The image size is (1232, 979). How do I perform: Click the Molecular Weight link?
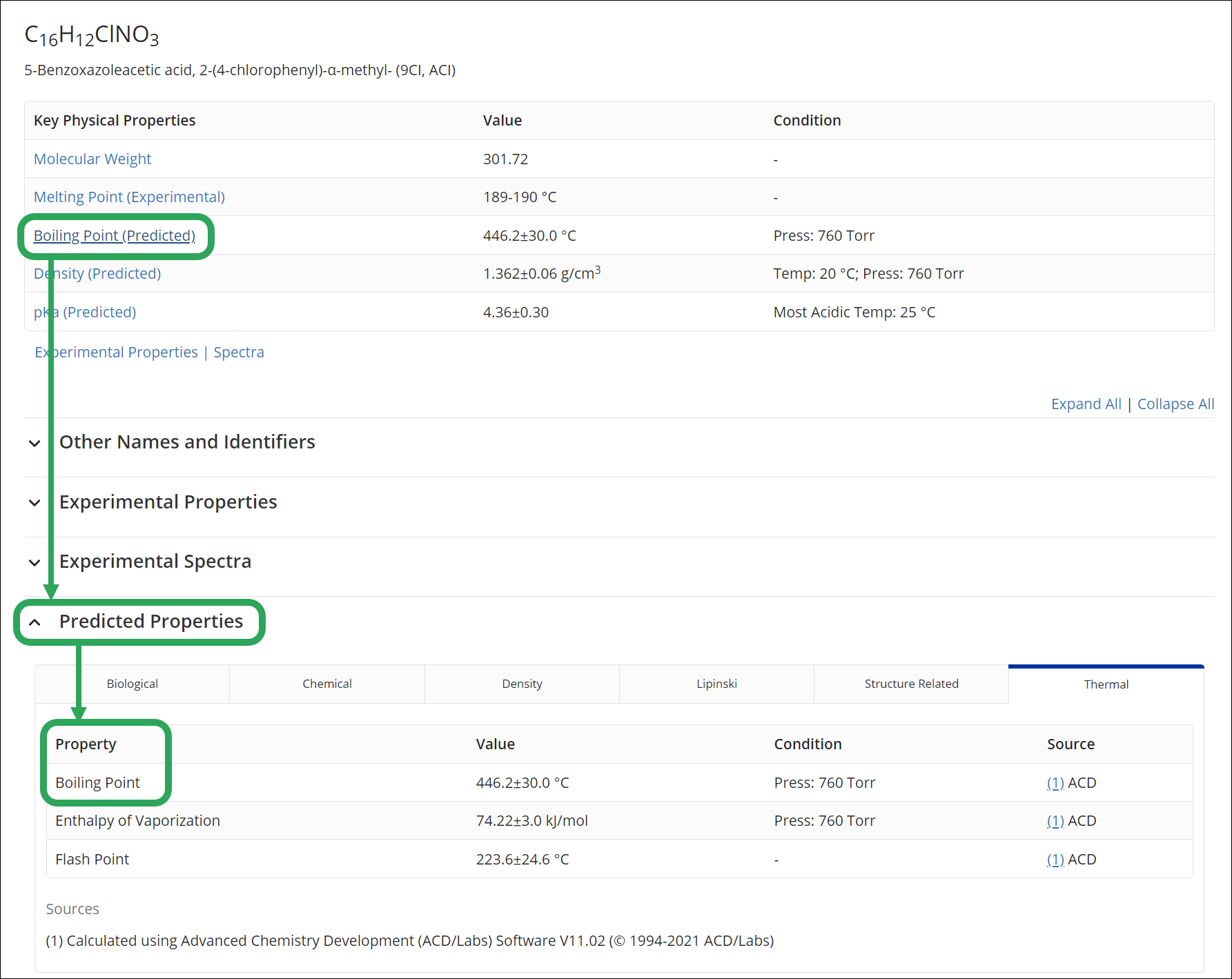coord(92,159)
